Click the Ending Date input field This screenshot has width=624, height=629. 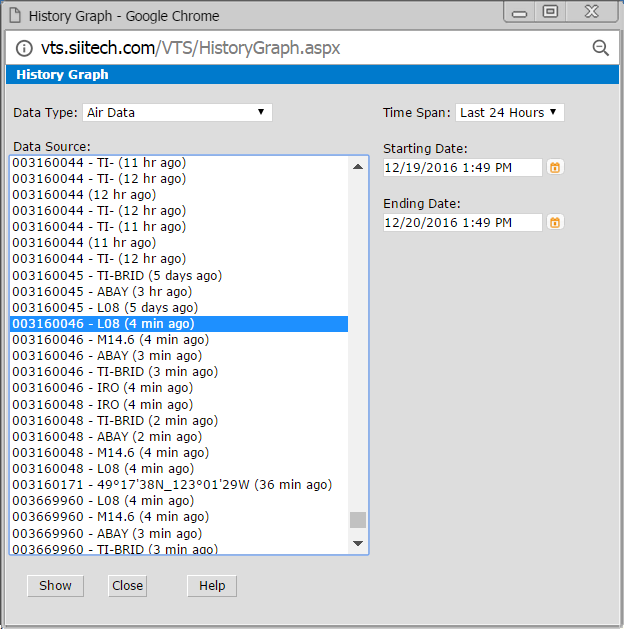(x=462, y=222)
